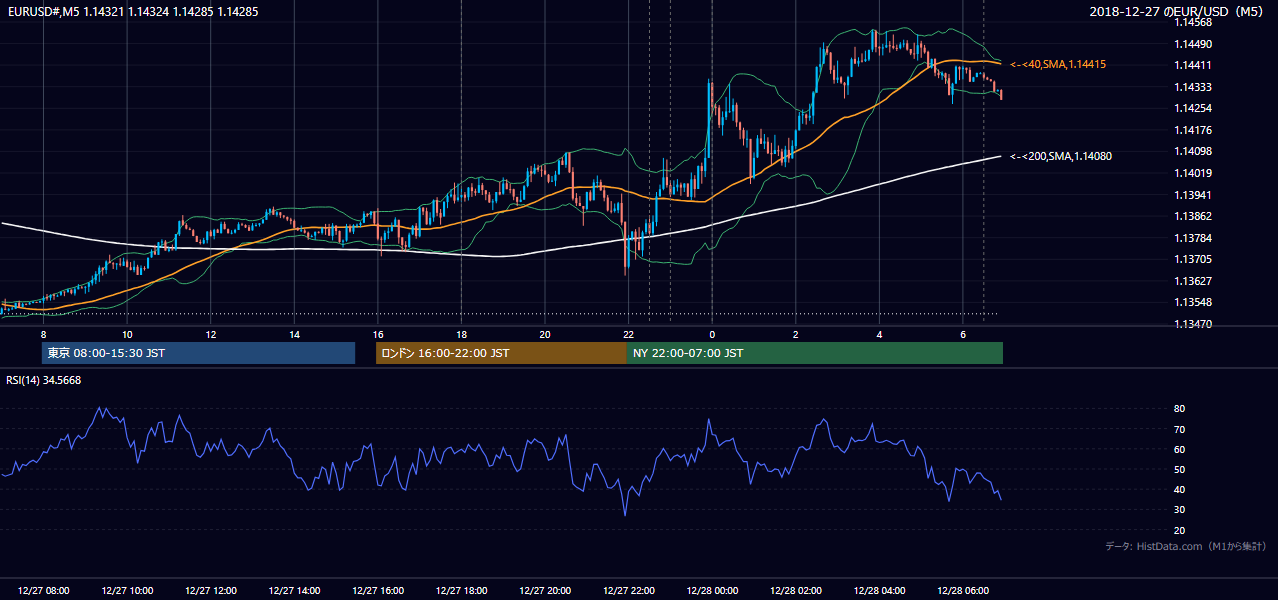Click hour tick 14 under price chart
Viewport: 1278px width, 600px height.
pos(295,334)
